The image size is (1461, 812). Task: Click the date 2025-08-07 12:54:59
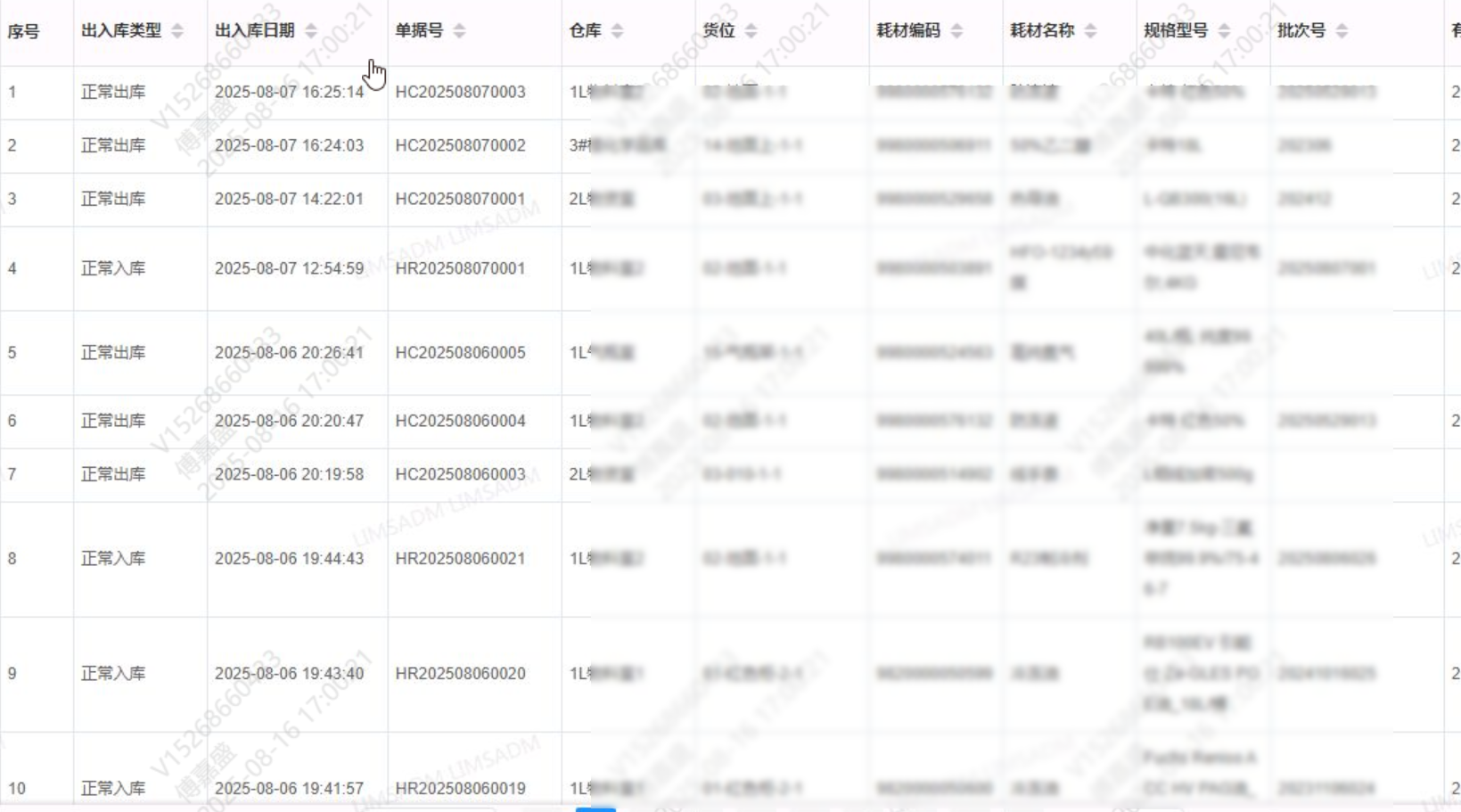[x=289, y=268]
